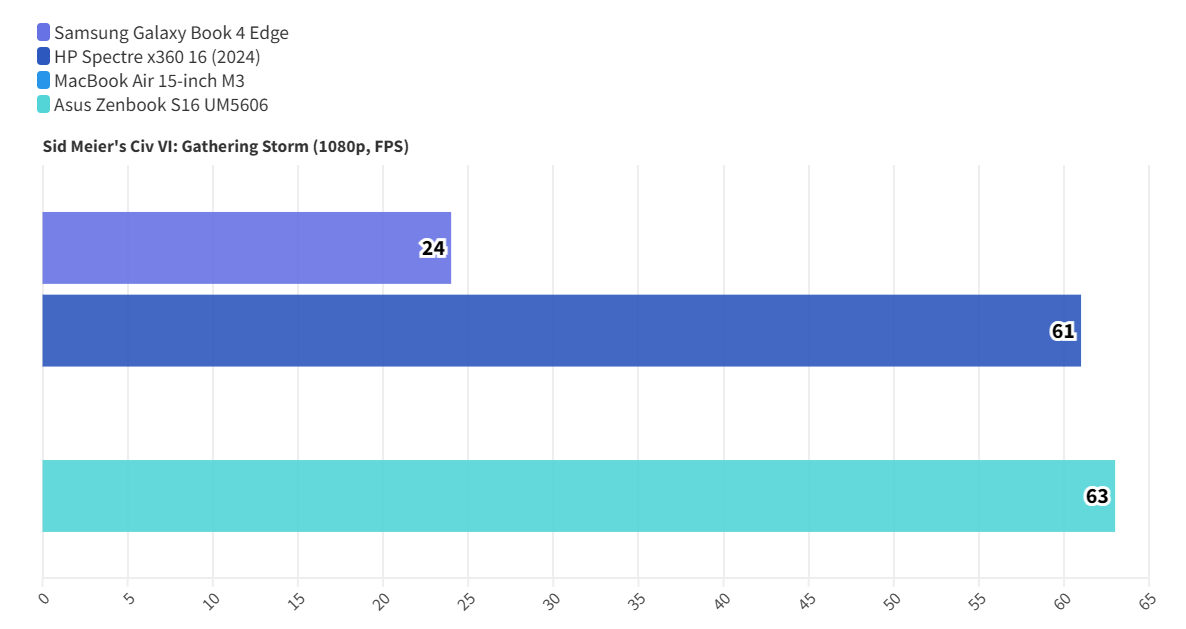Select the Samsung Galaxy Book bar in the chart

coord(230,248)
